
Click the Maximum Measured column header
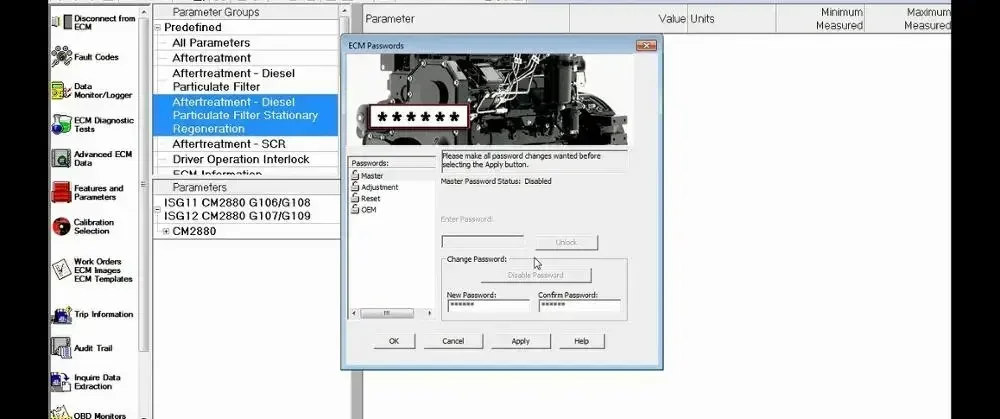pos(908,18)
